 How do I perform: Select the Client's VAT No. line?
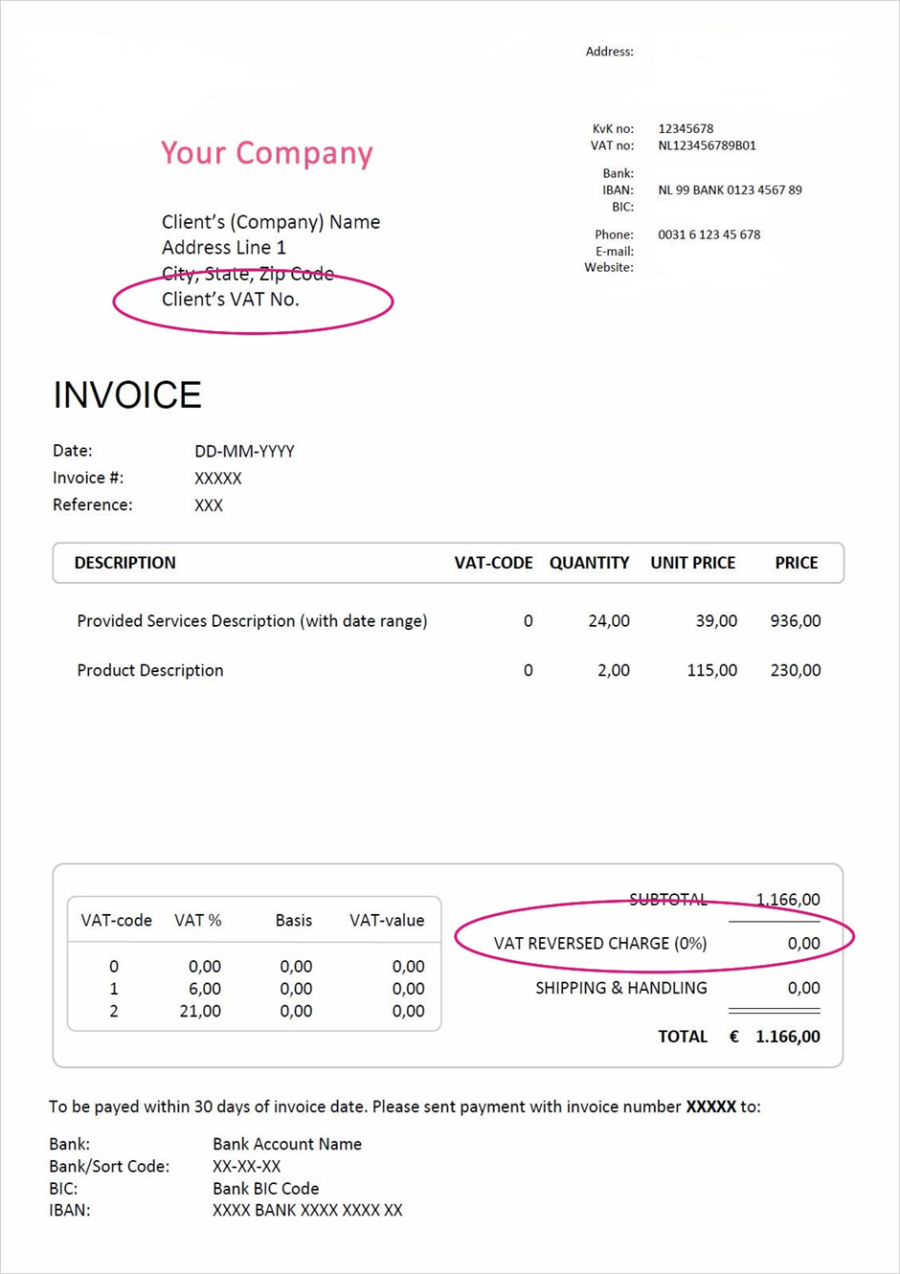tap(231, 298)
